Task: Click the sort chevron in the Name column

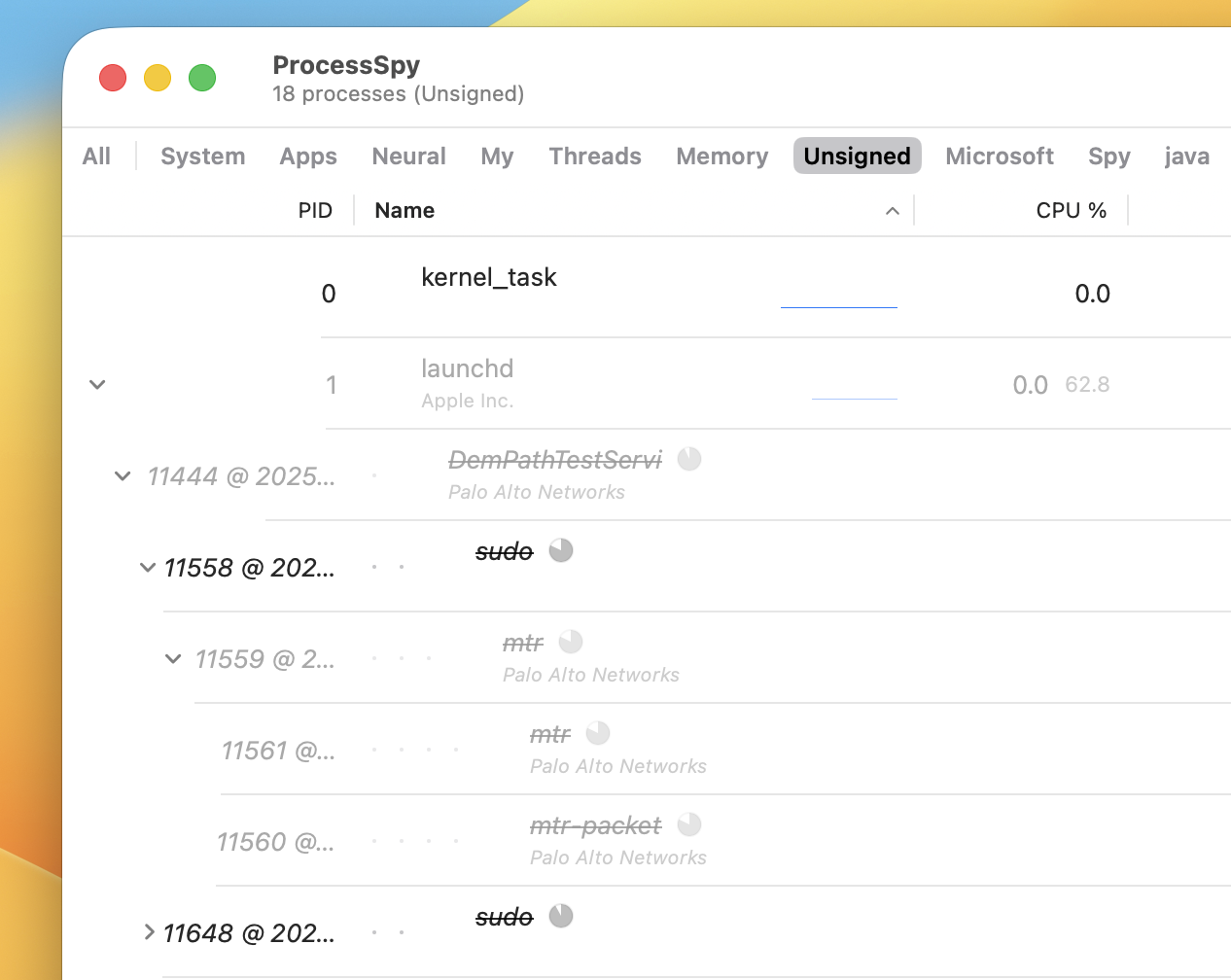Action: tap(892, 210)
